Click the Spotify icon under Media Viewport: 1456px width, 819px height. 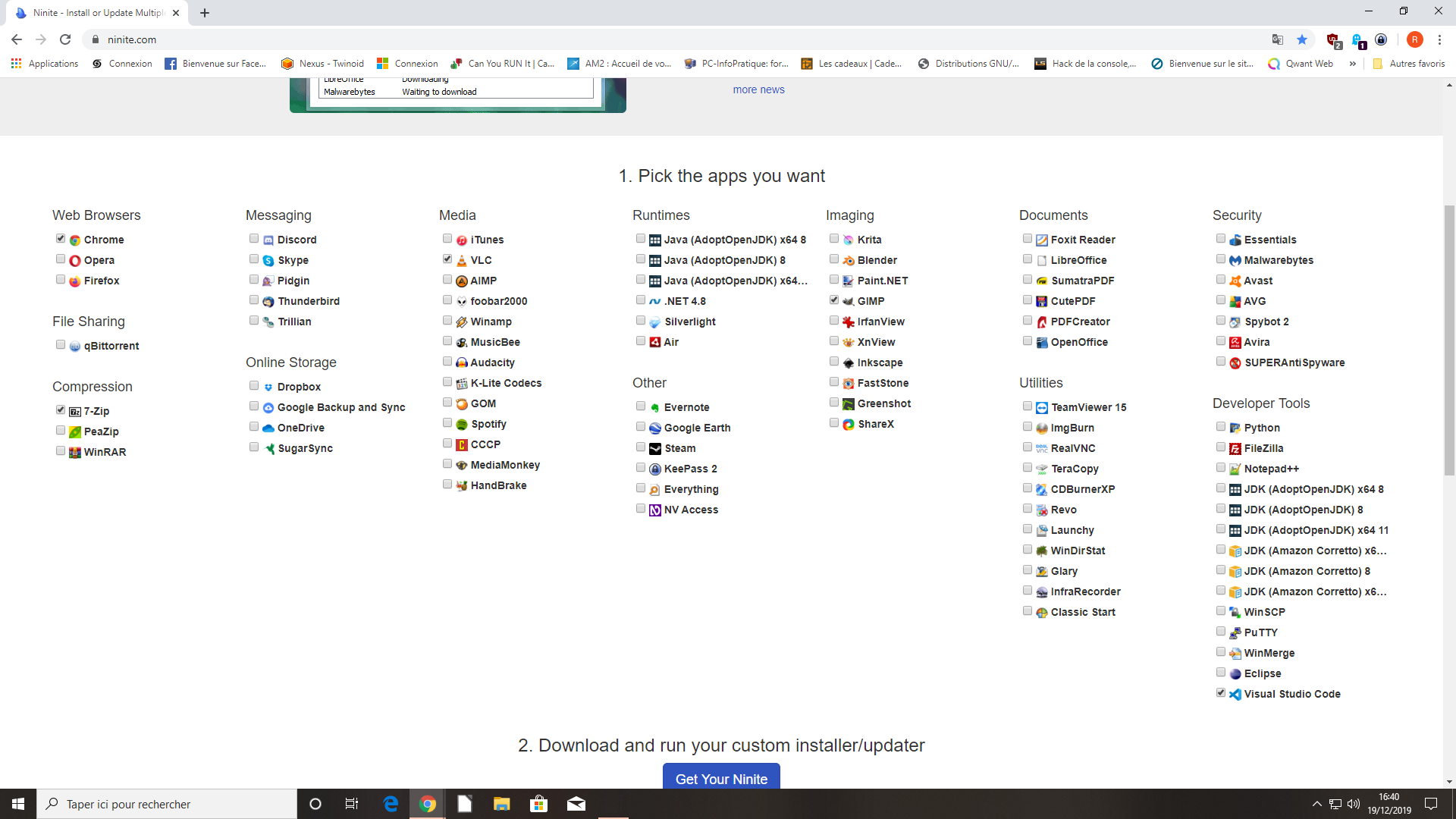click(462, 424)
